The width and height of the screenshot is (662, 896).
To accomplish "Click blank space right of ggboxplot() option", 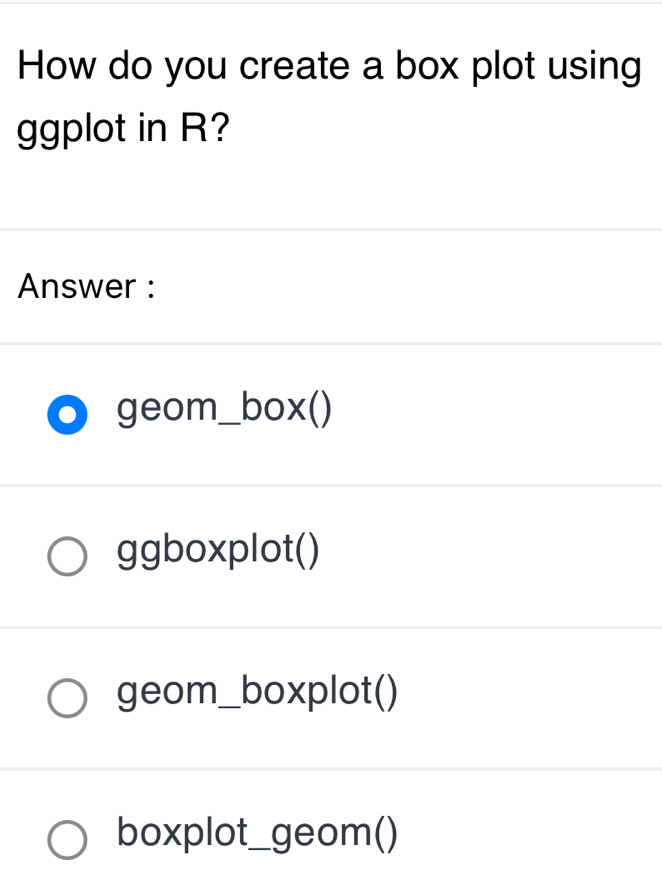I will 500,554.
